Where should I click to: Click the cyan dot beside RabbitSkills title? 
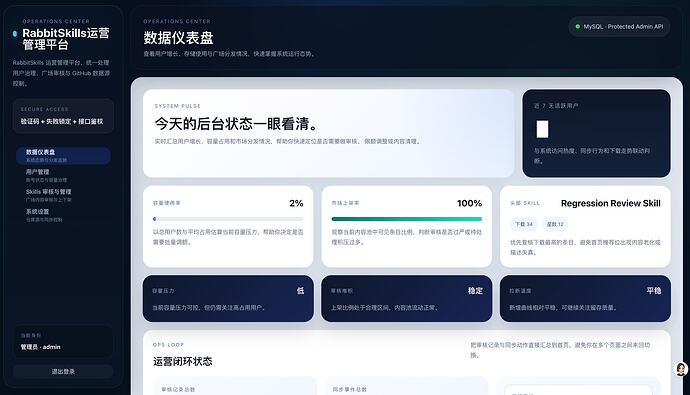[15, 33]
